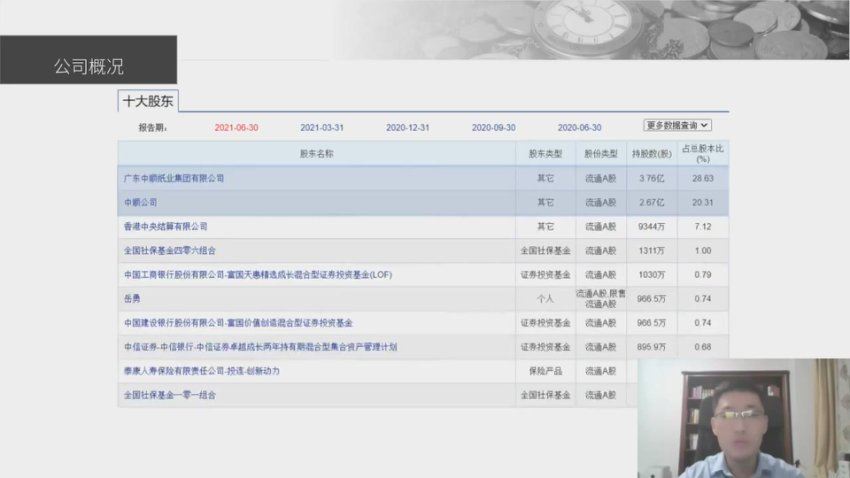
Task: Open the 泰康人寿保险 投连-创新动力 link
Action: [202, 371]
